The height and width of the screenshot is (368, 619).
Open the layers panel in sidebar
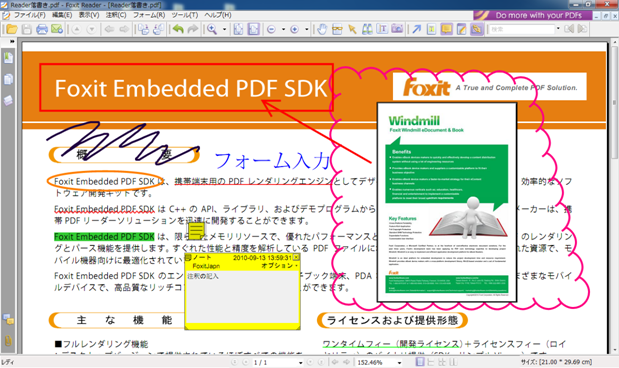coord(8,101)
